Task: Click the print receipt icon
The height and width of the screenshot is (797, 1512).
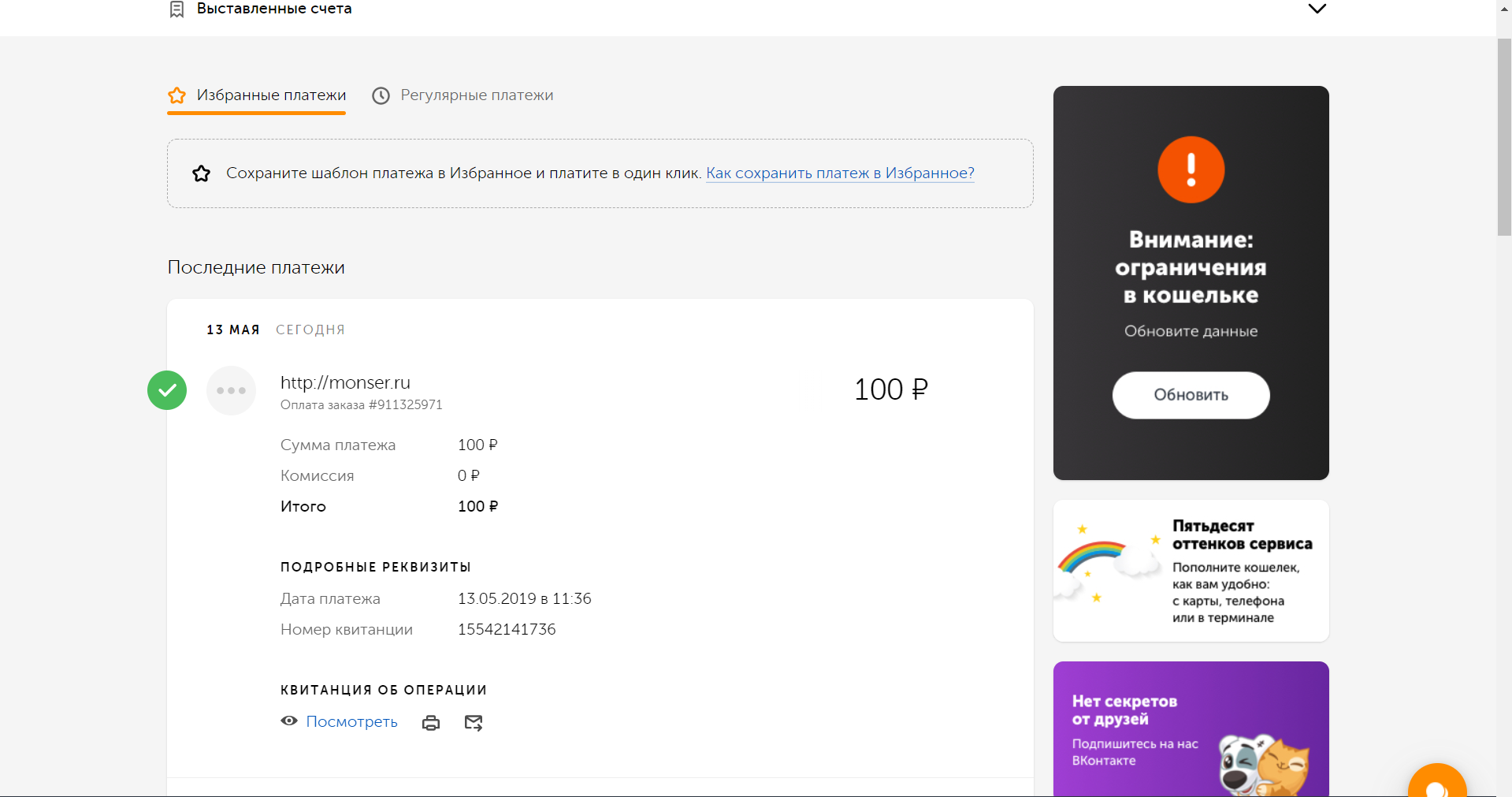Action: pyautogui.click(x=431, y=723)
